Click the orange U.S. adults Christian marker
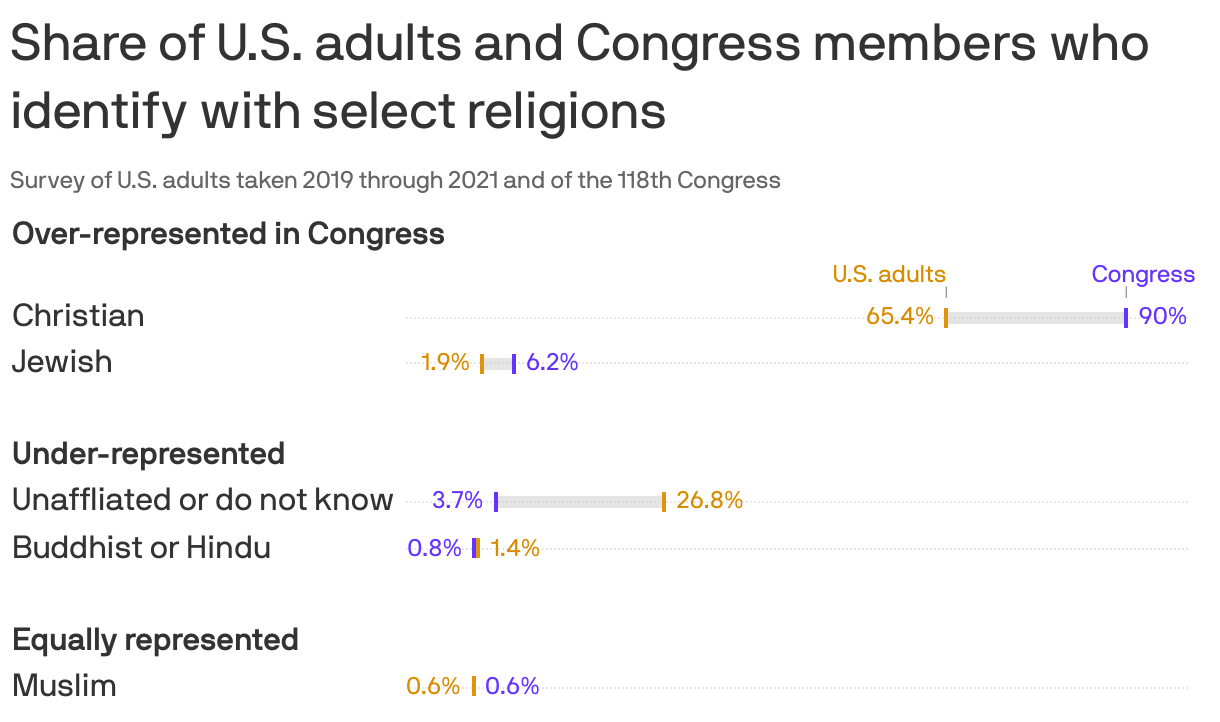This screenshot has width=1220, height=722. [x=946, y=318]
